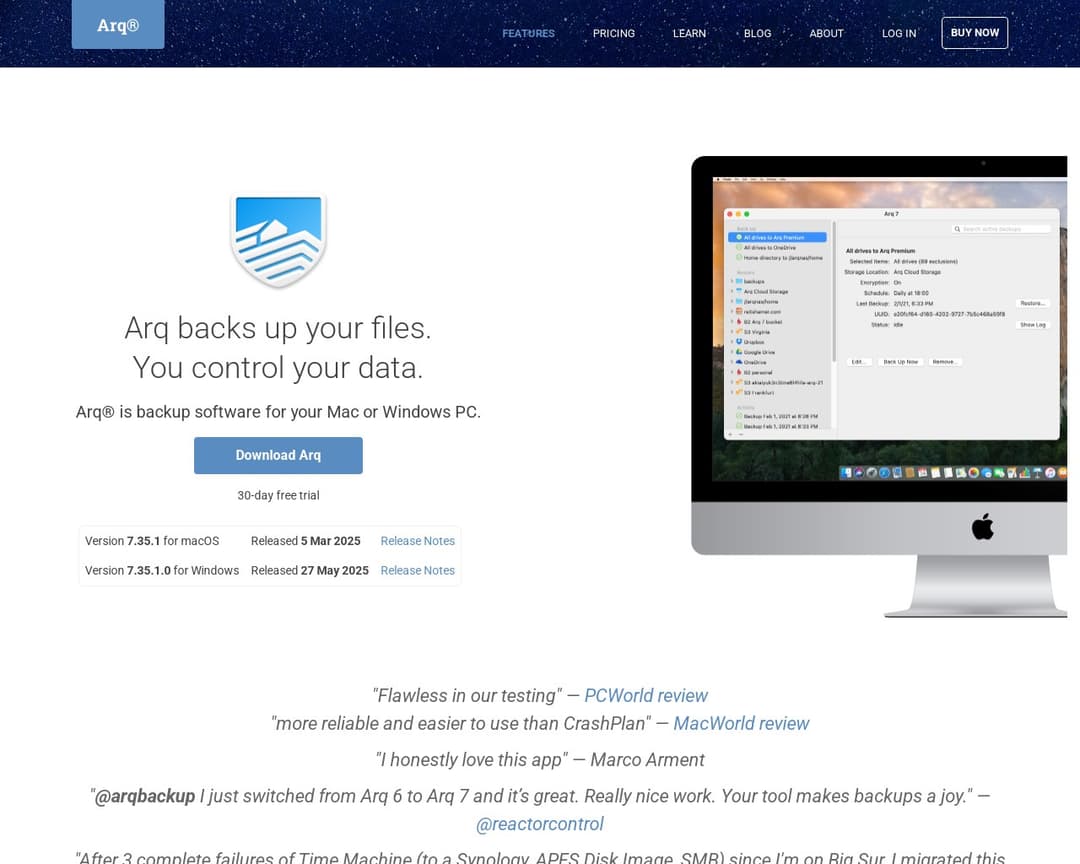1080x864 pixels.
Task: Open the About page
Action: point(826,33)
